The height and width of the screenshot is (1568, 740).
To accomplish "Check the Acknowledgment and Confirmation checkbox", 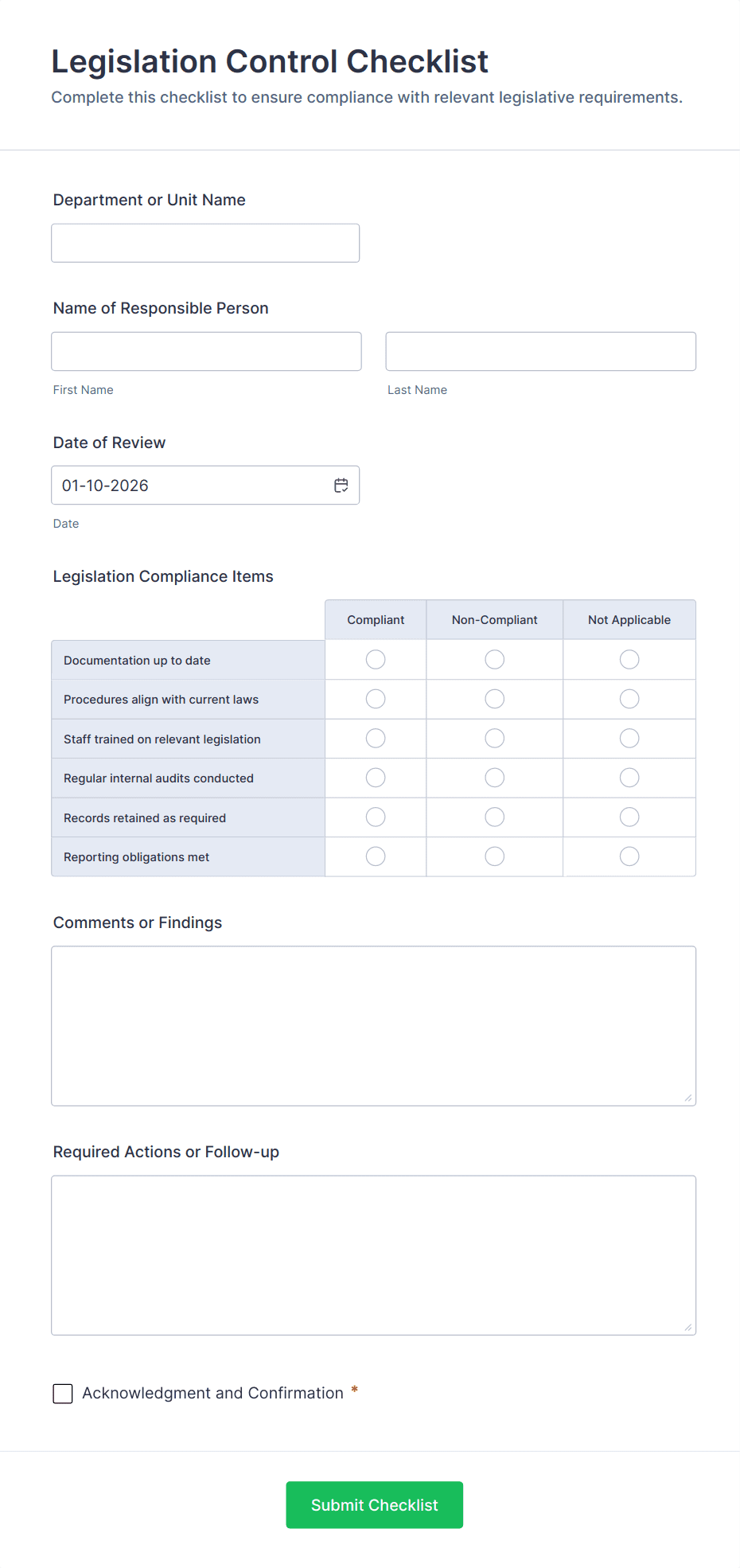I will [x=63, y=1394].
